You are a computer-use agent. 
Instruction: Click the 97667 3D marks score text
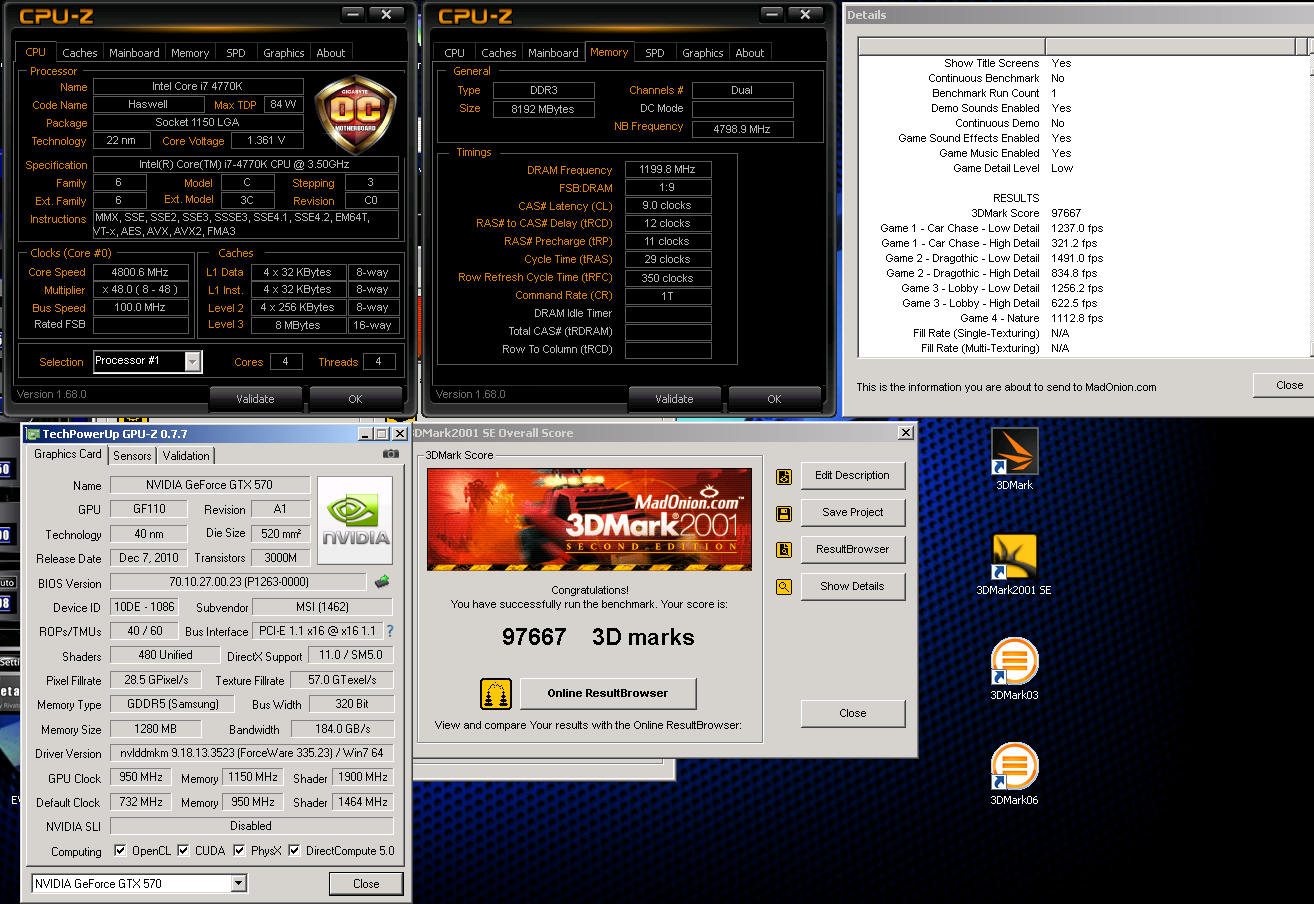pyautogui.click(x=597, y=637)
